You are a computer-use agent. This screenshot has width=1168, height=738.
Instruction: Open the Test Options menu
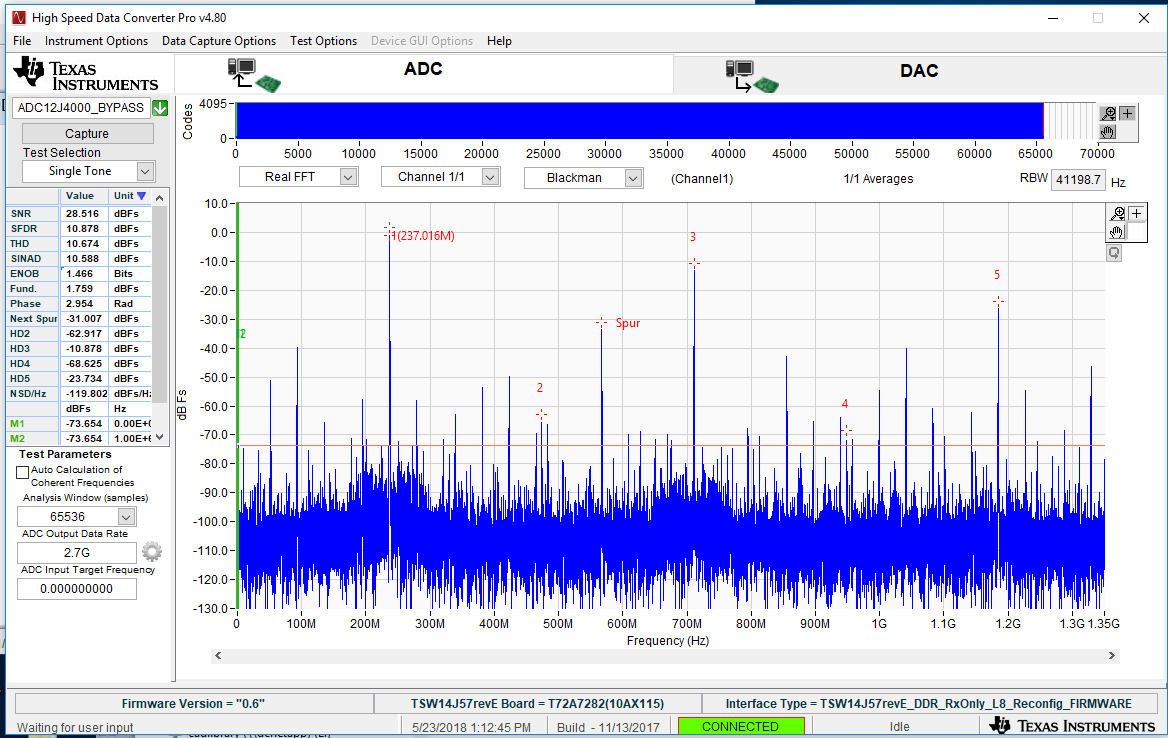(323, 41)
